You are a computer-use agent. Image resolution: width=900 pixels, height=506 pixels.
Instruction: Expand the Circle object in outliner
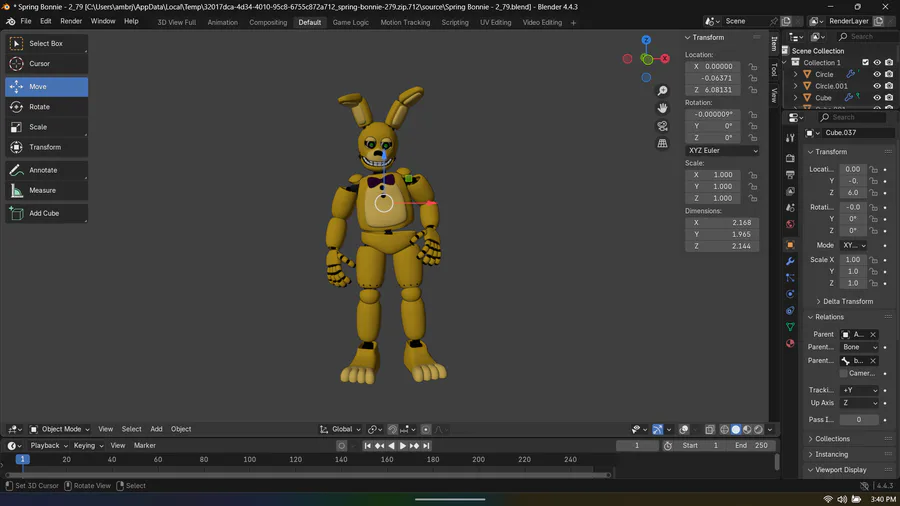pos(796,75)
